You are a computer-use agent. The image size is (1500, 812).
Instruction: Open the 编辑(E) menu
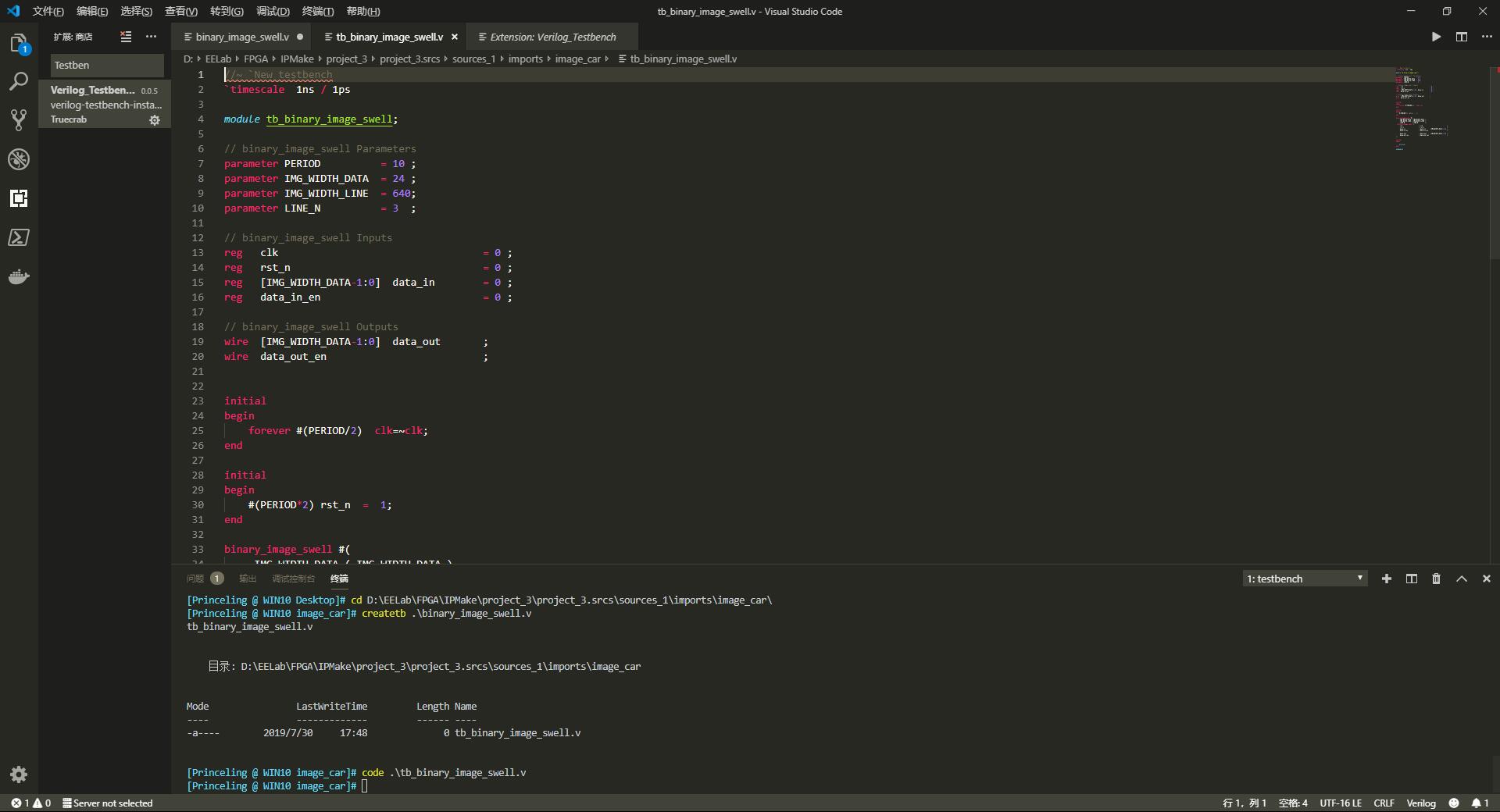tap(92, 11)
